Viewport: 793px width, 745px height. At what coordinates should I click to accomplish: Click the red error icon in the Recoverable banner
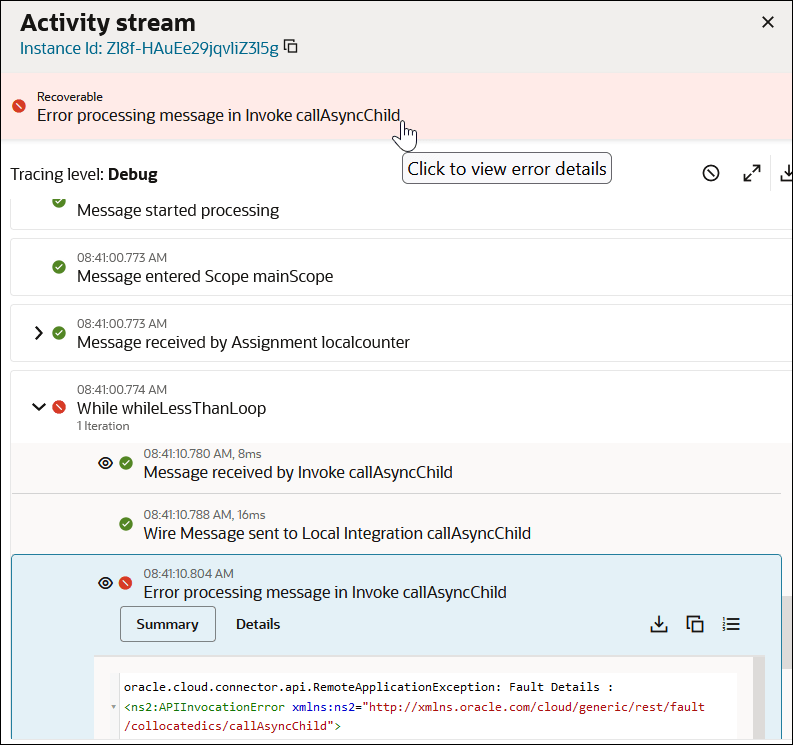click(19, 106)
